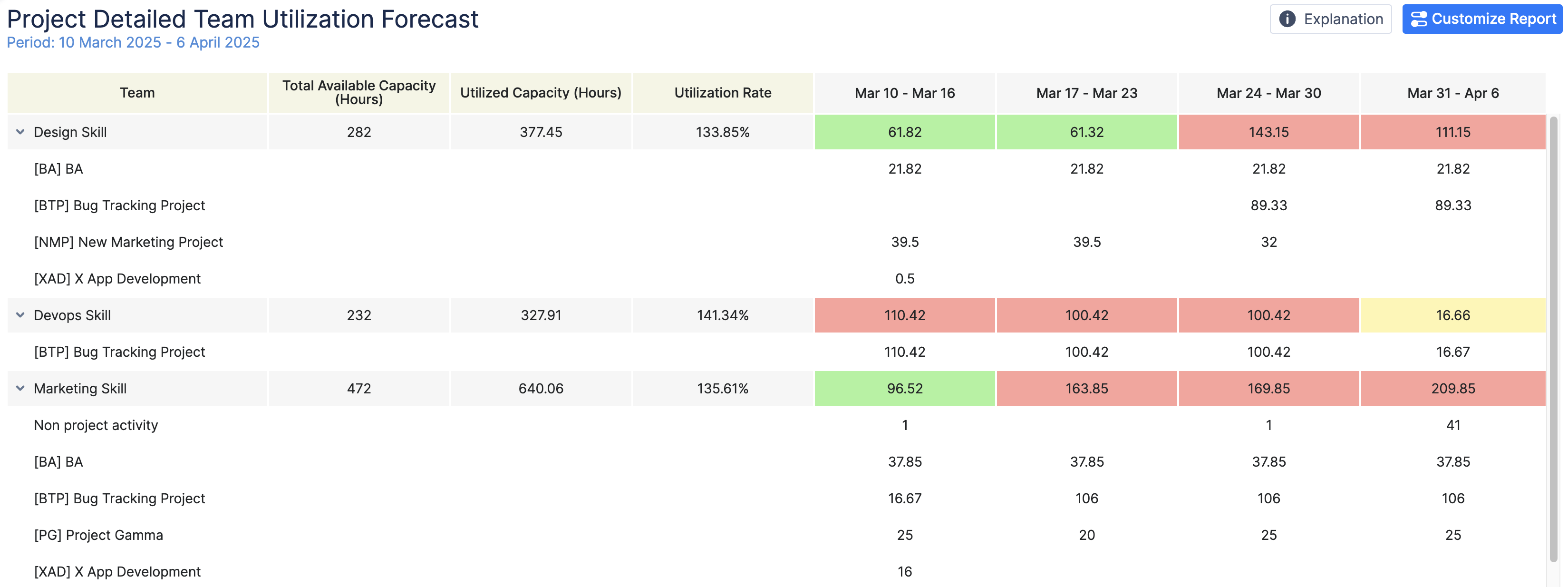The height and width of the screenshot is (587, 1568).
Task: Select the Utilization Rate column header
Action: 722,93
